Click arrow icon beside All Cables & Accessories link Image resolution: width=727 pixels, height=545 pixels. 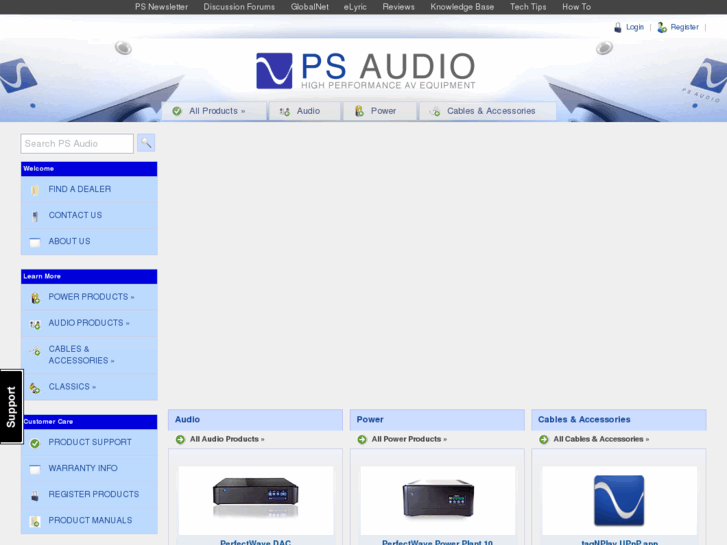pyautogui.click(x=544, y=439)
